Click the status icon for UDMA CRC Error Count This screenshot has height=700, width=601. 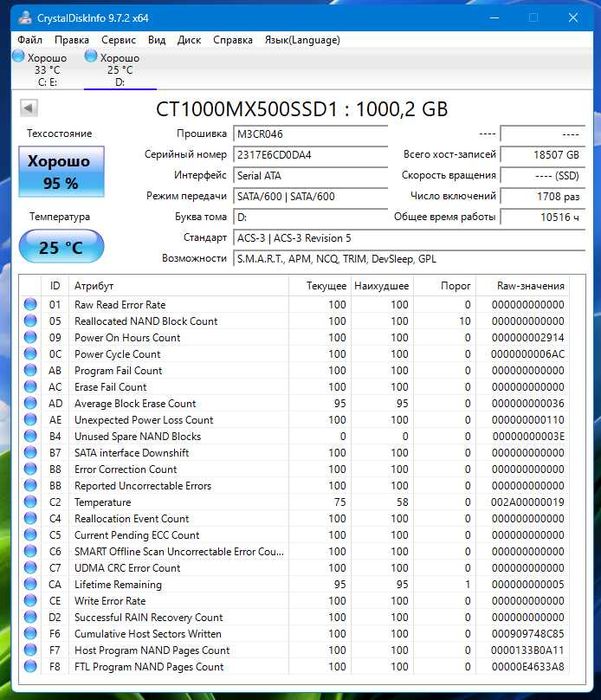pyautogui.click(x=30, y=568)
